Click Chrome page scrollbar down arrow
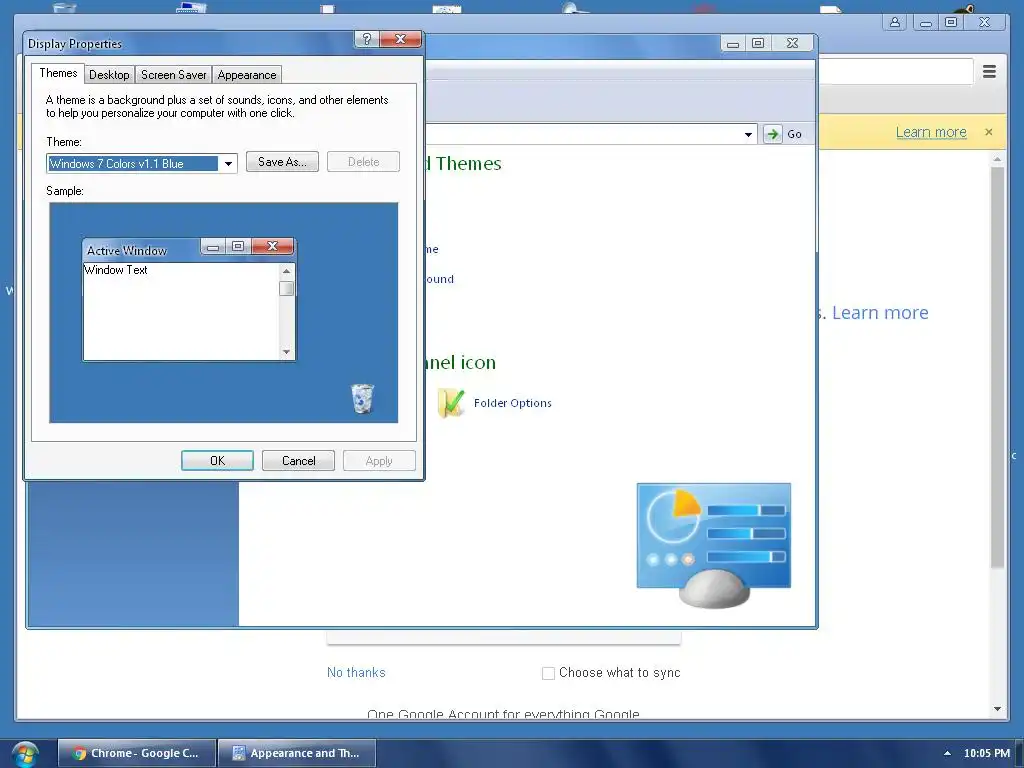 click(997, 709)
